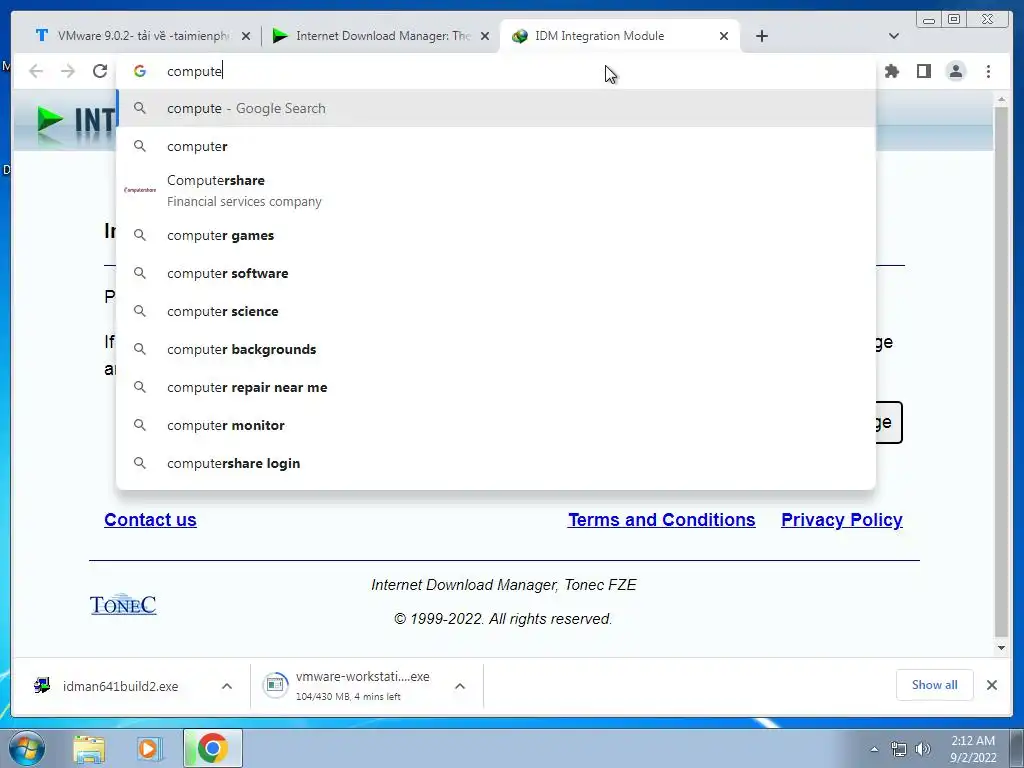Pick 'computershare login' suggestion

tap(496, 463)
